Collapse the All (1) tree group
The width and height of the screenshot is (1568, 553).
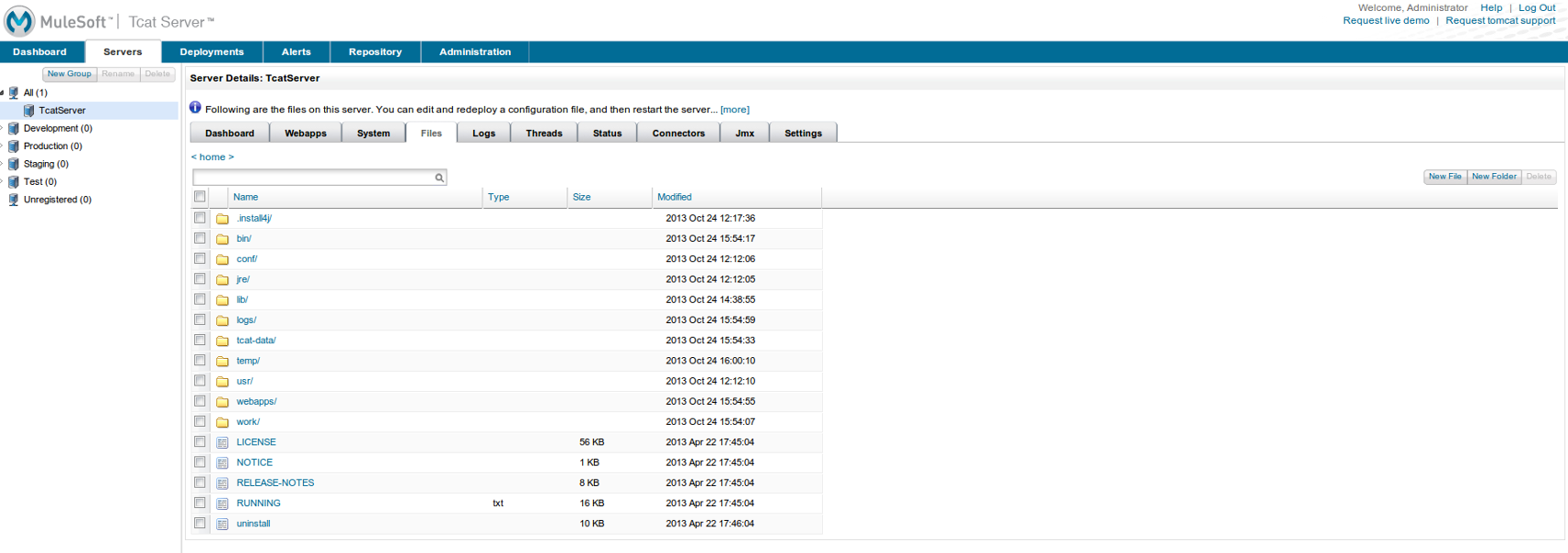pos(3,92)
